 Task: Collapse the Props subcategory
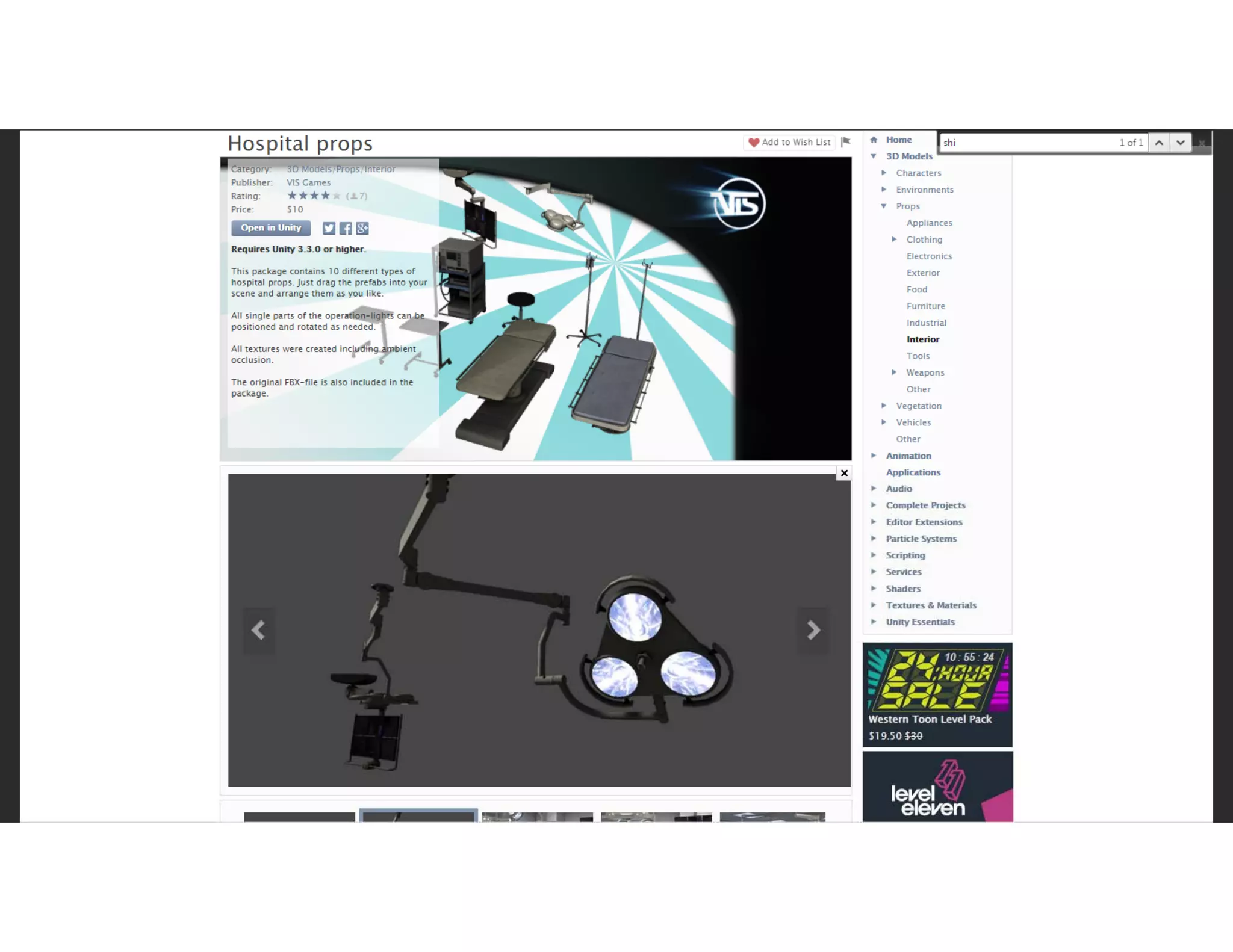tap(884, 206)
